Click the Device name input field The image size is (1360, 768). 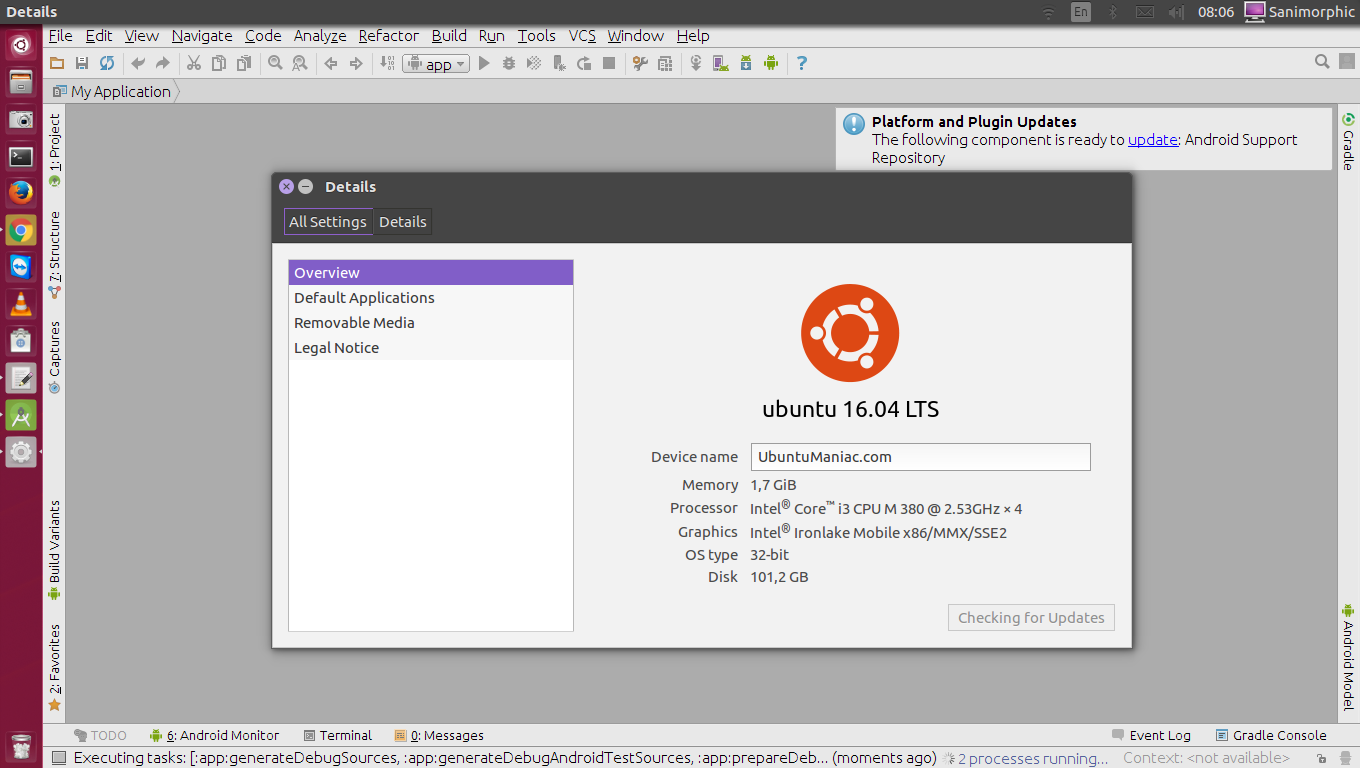920,457
